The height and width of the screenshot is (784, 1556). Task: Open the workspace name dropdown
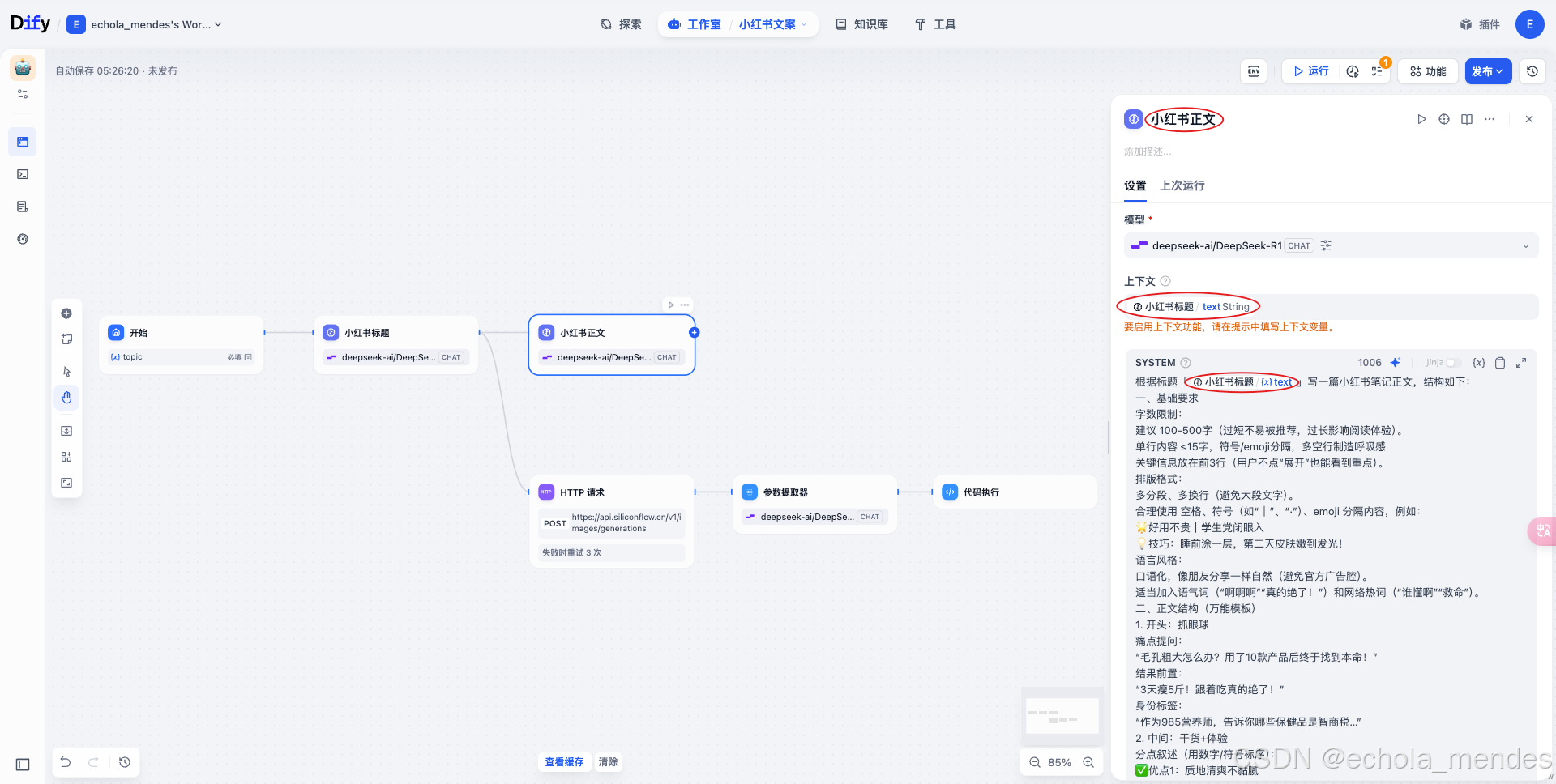[145, 24]
